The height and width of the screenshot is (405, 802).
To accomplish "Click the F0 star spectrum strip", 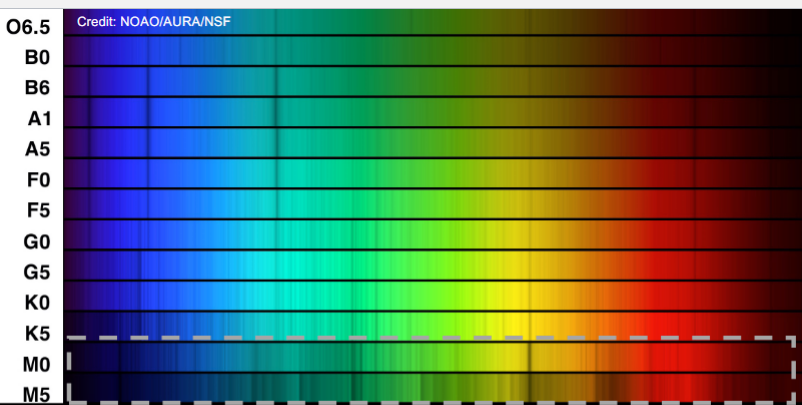I will tap(433, 174).
